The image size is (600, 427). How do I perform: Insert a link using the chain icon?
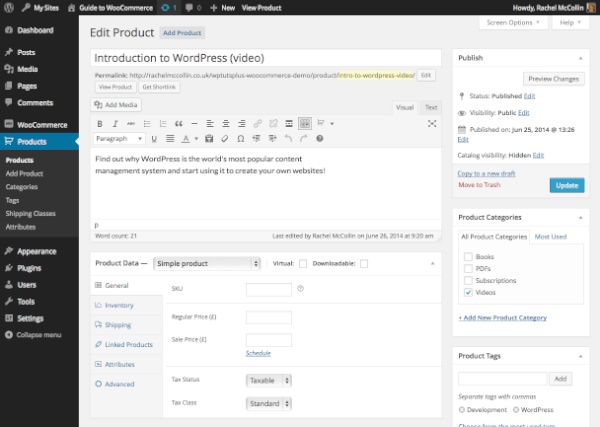(x=258, y=124)
